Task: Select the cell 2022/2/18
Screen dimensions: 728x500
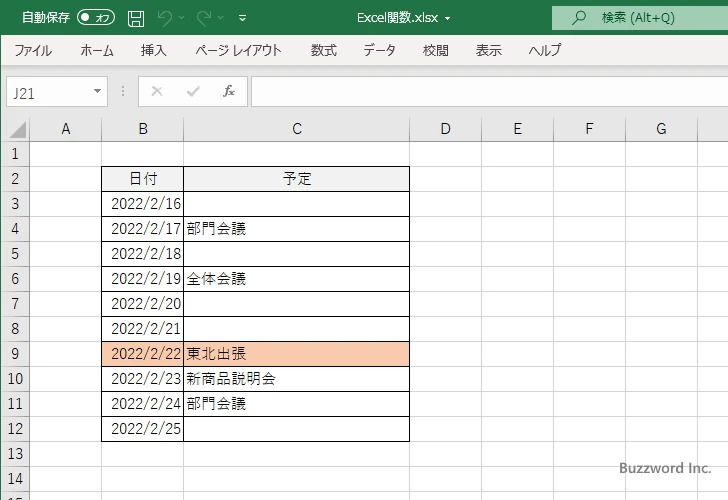Action: pyautogui.click(x=143, y=254)
